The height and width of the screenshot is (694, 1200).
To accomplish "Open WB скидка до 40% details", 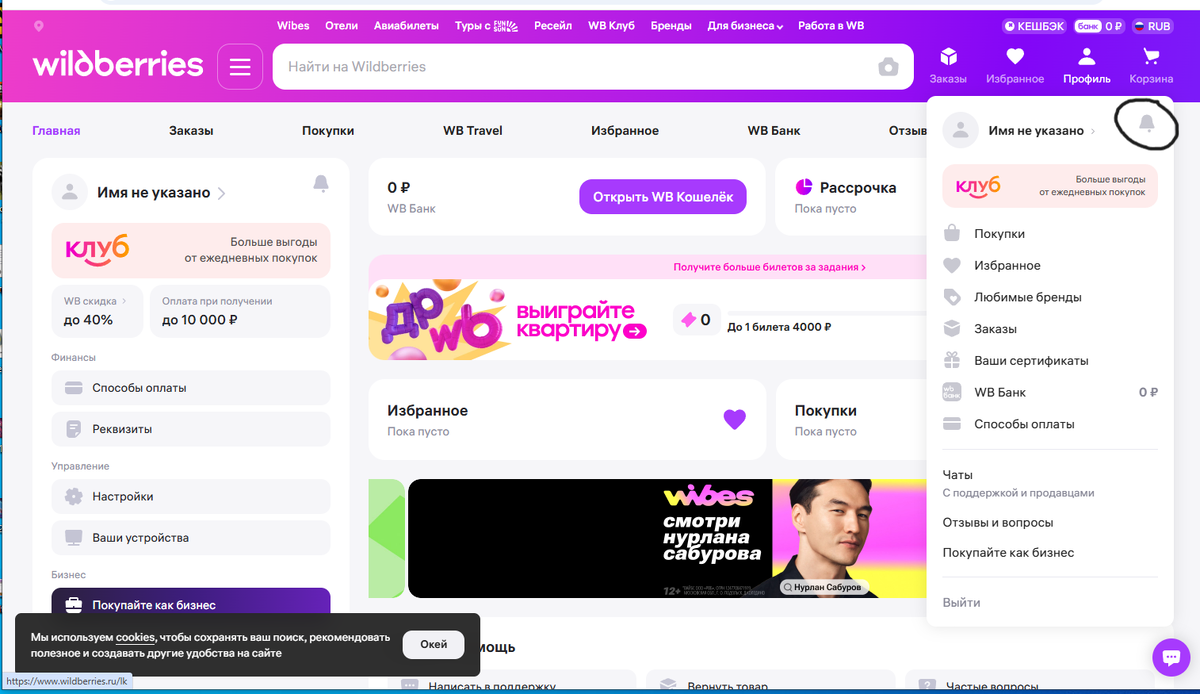I will (96, 311).
